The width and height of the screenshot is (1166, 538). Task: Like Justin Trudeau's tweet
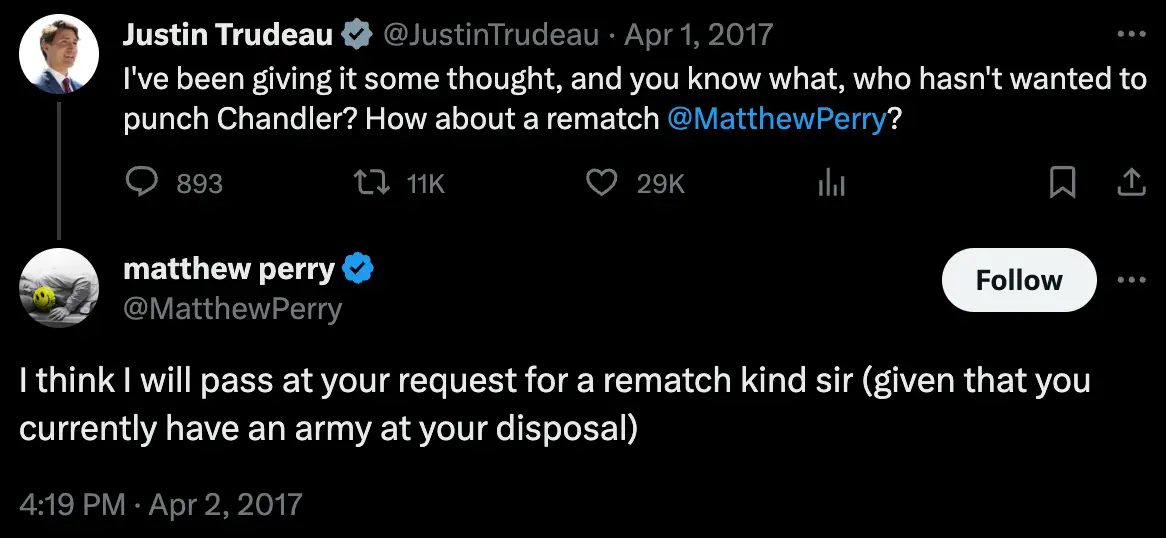tap(600, 183)
